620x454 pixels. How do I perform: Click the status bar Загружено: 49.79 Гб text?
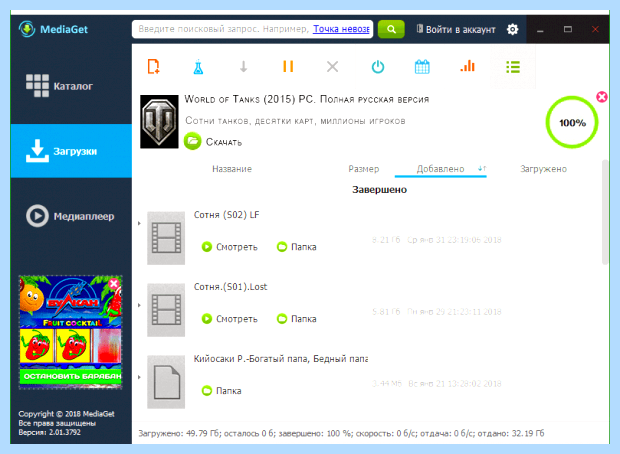[x=179, y=433]
